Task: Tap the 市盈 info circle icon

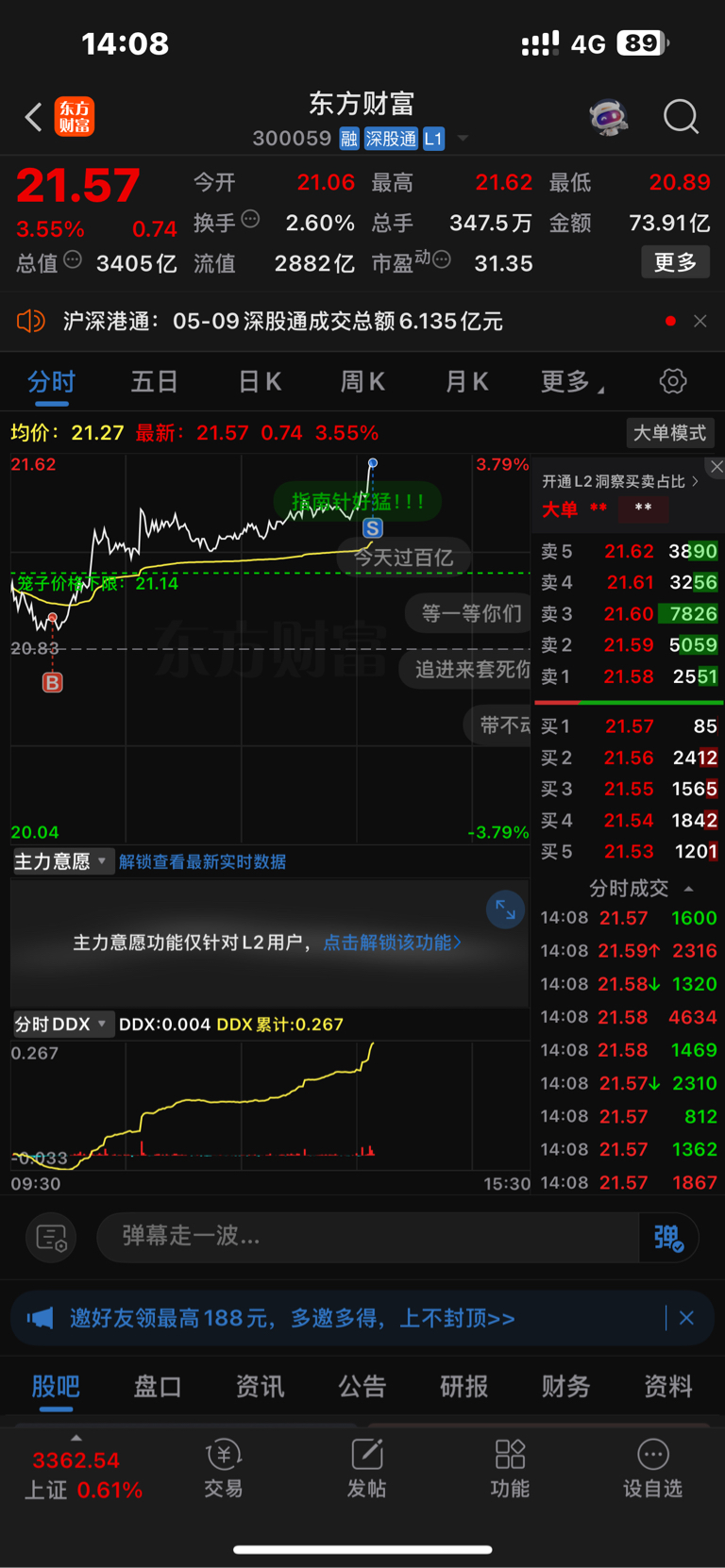Action: click(x=441, y=259)
